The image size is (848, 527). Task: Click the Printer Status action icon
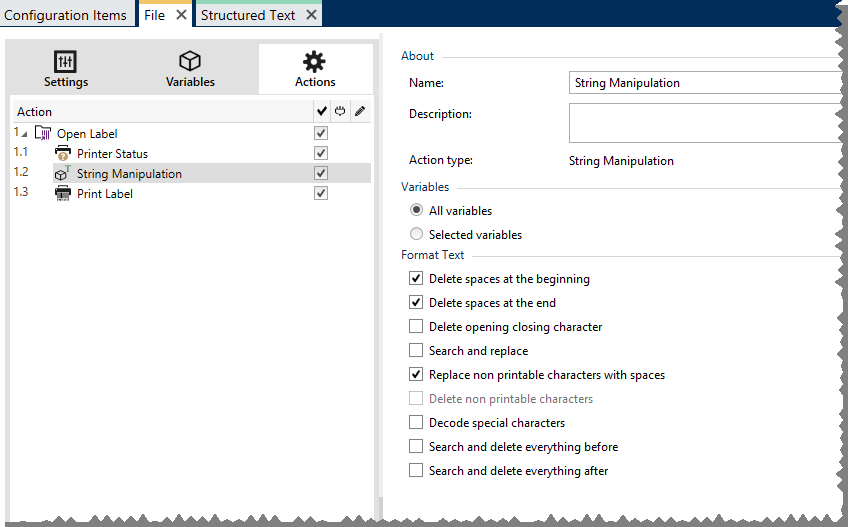62,153
